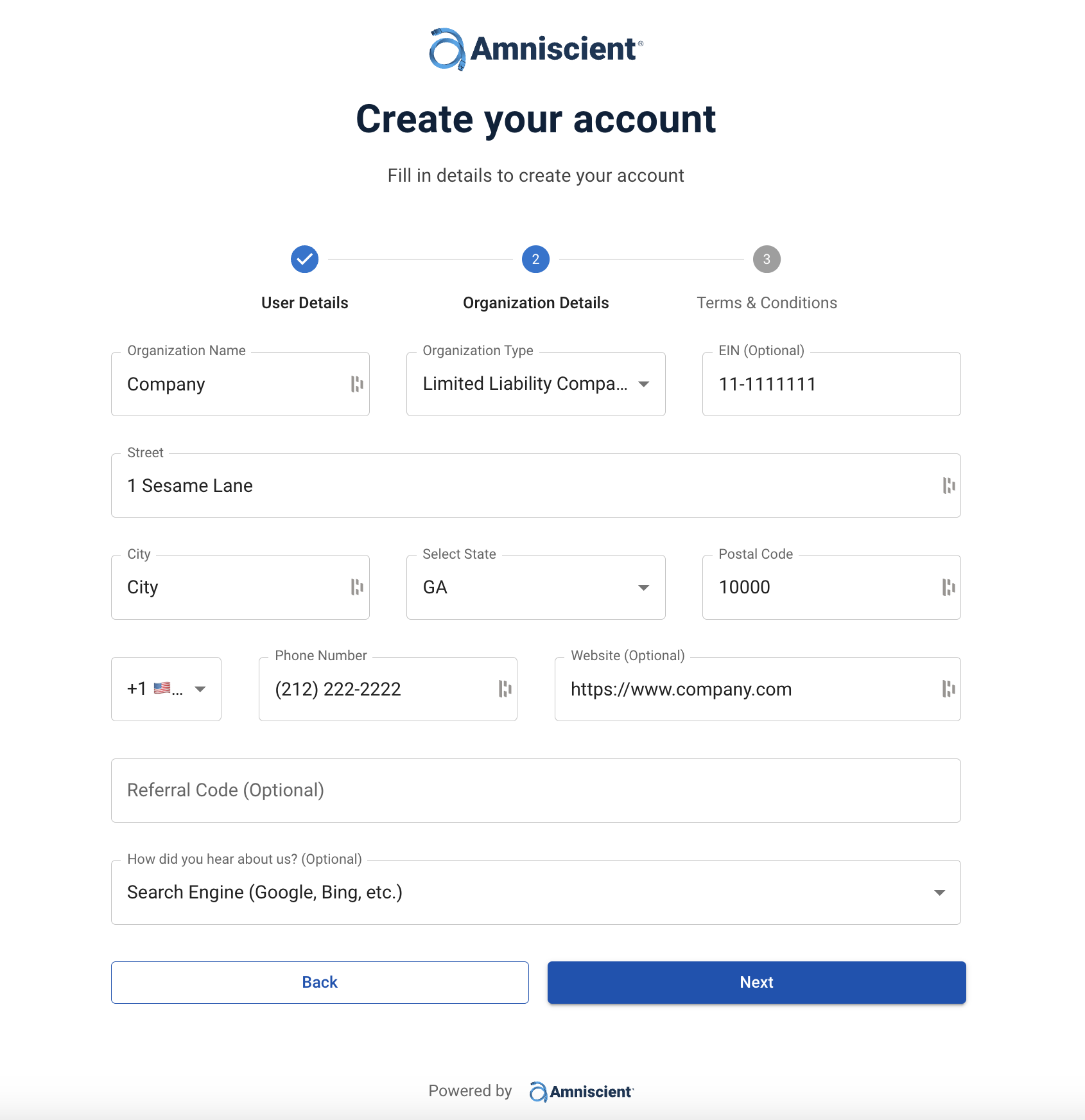This screenshot has width=1085, height=1120.
Task: Open the country code +1 selector
Action: pyautogui.click(x=166, y=689)
